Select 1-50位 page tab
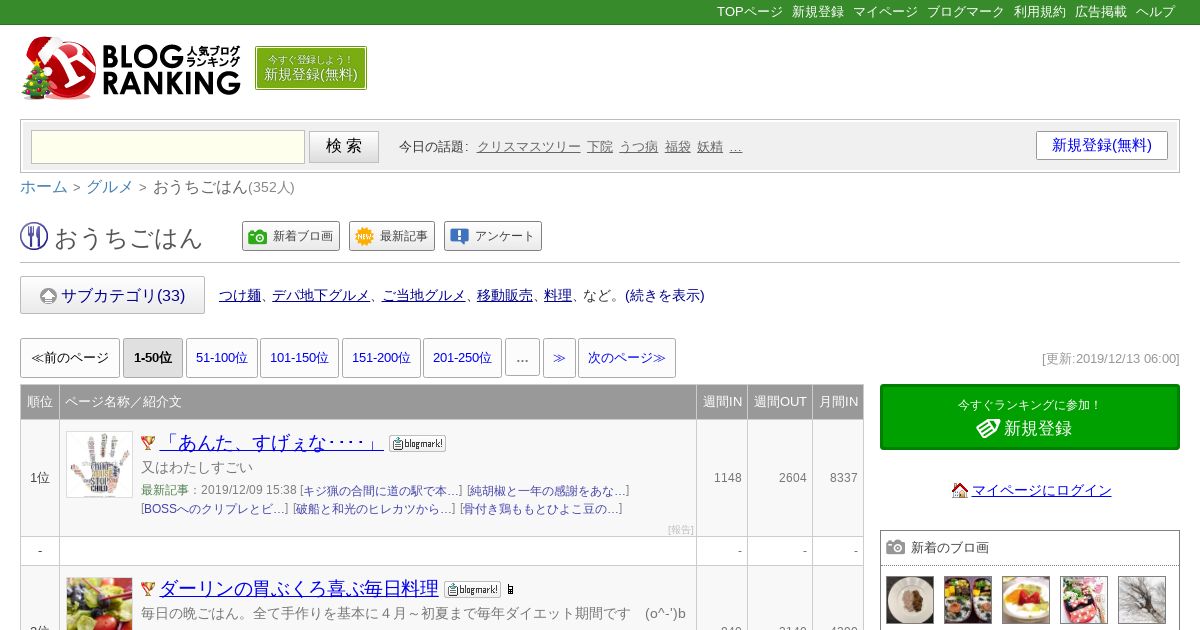 (153, 358)
